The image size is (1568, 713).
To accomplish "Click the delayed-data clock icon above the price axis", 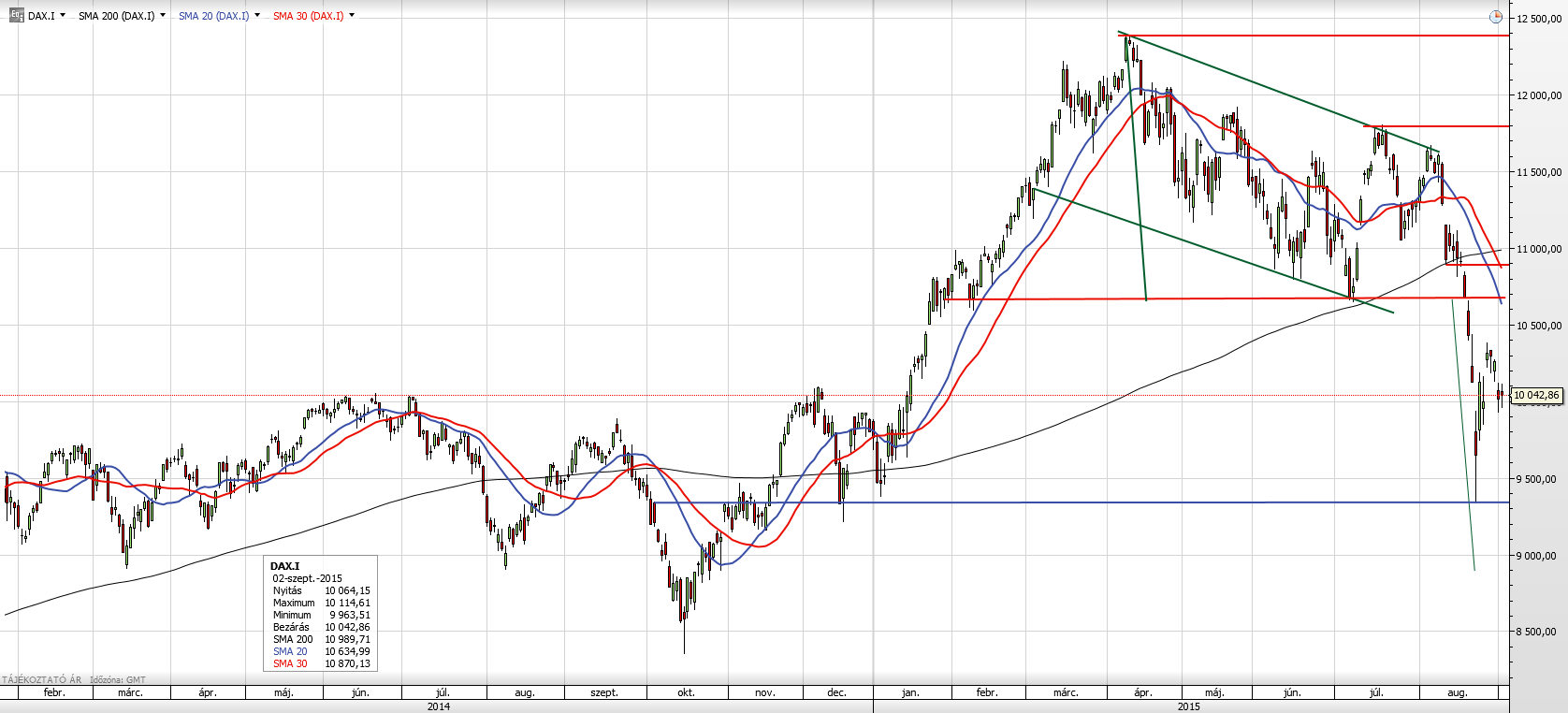I will click(x=1496, y=16).
